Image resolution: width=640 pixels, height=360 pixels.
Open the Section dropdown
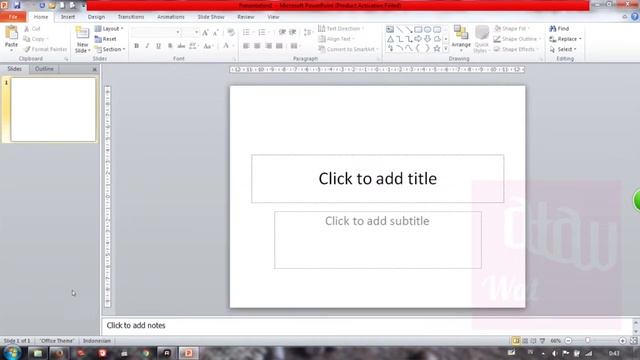click(109, 49)
